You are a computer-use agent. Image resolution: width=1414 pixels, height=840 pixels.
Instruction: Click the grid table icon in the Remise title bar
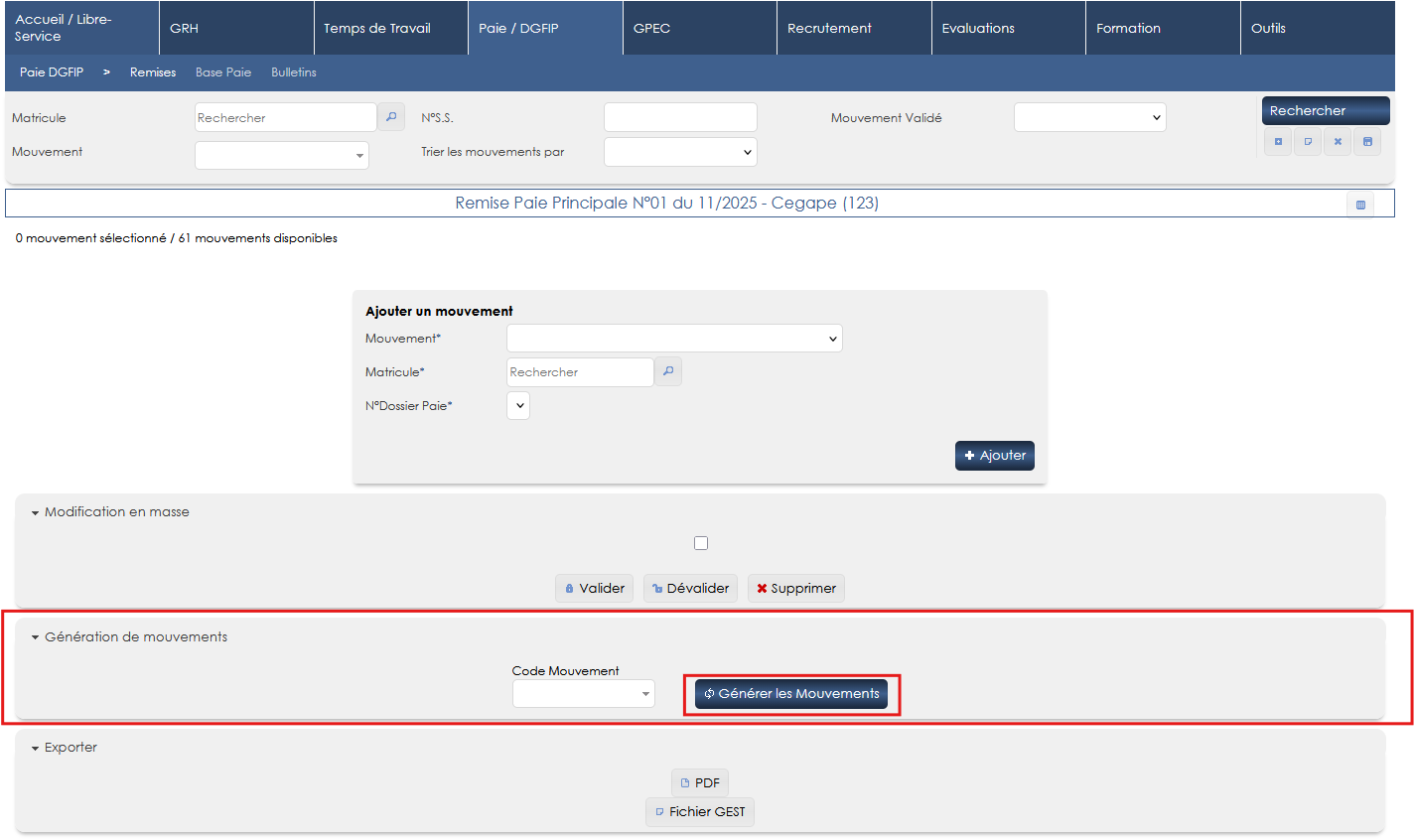click(x=1360, y=205)
